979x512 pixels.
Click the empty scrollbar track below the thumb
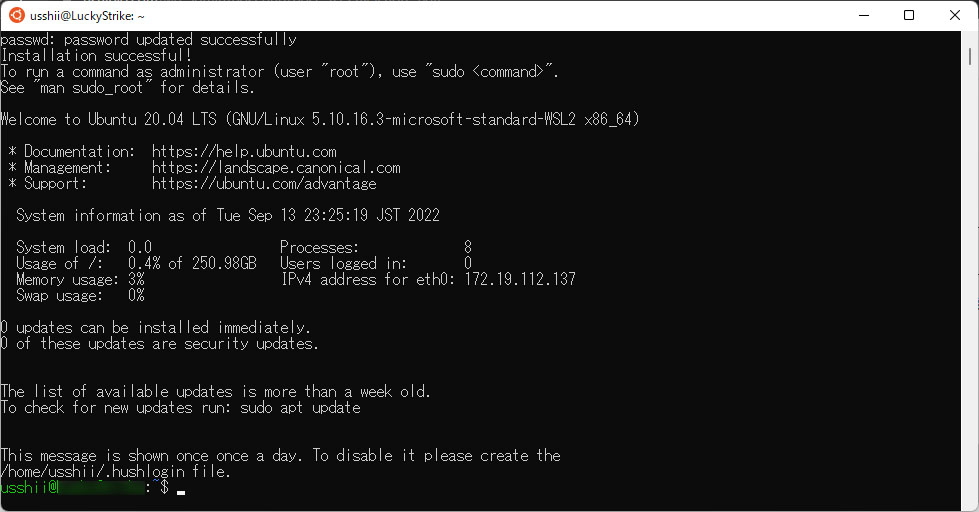pyautogui.click(x=970, y=287)
